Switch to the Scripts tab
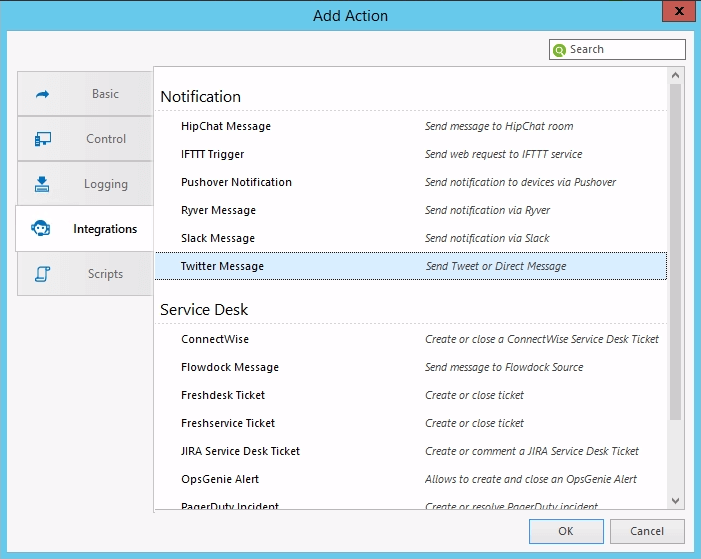 tap(85, 274)
